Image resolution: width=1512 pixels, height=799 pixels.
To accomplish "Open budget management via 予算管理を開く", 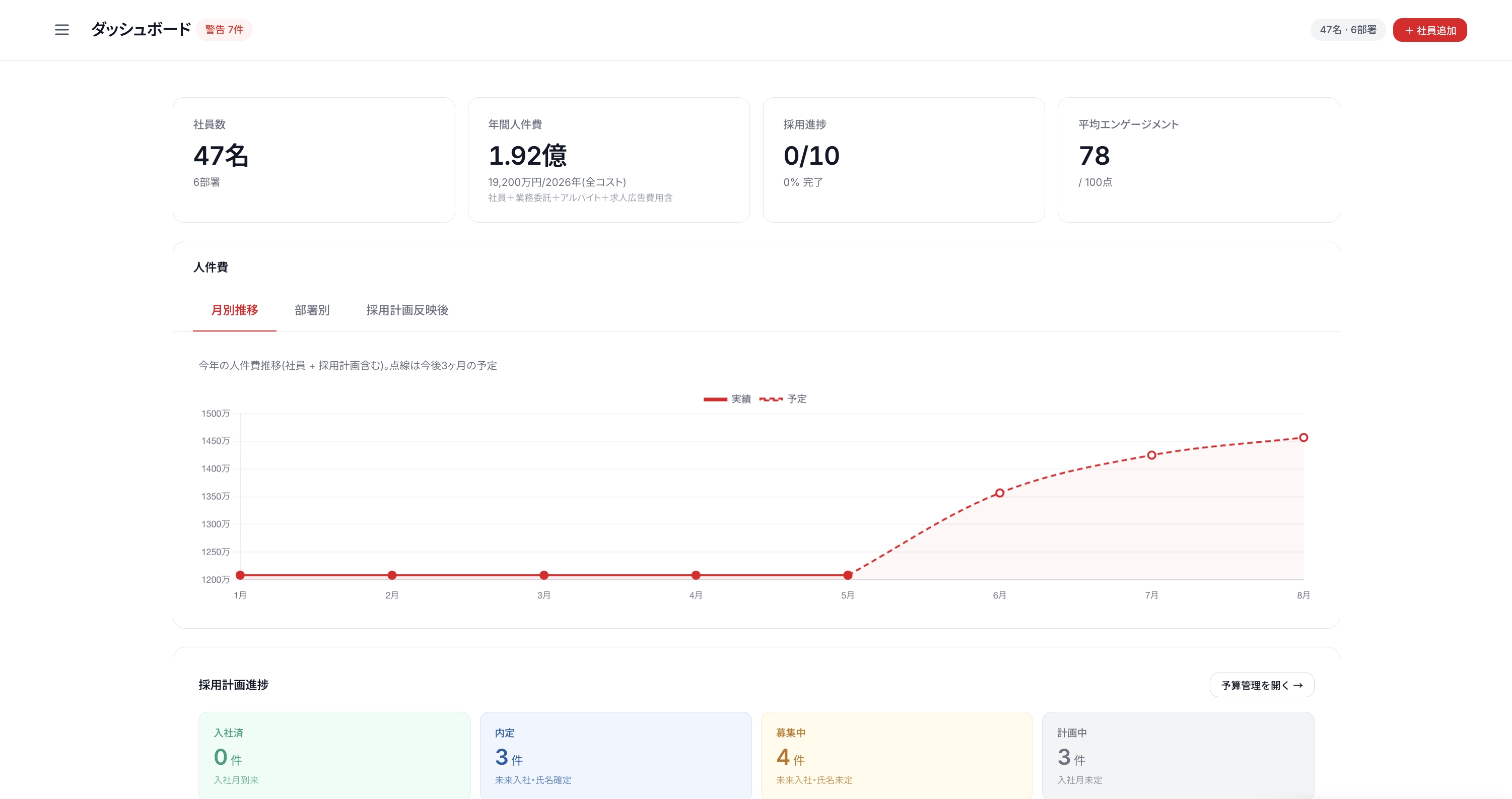I will click(1262, 685).
